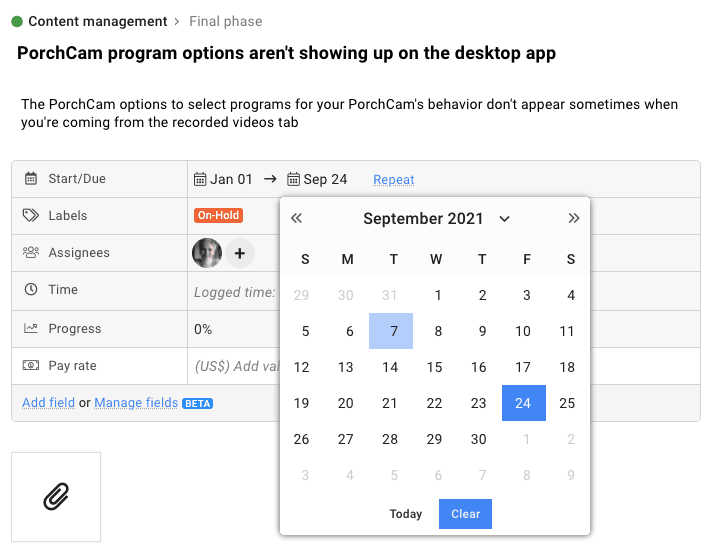Click the assignee avatar photo

tap(207, 253)
